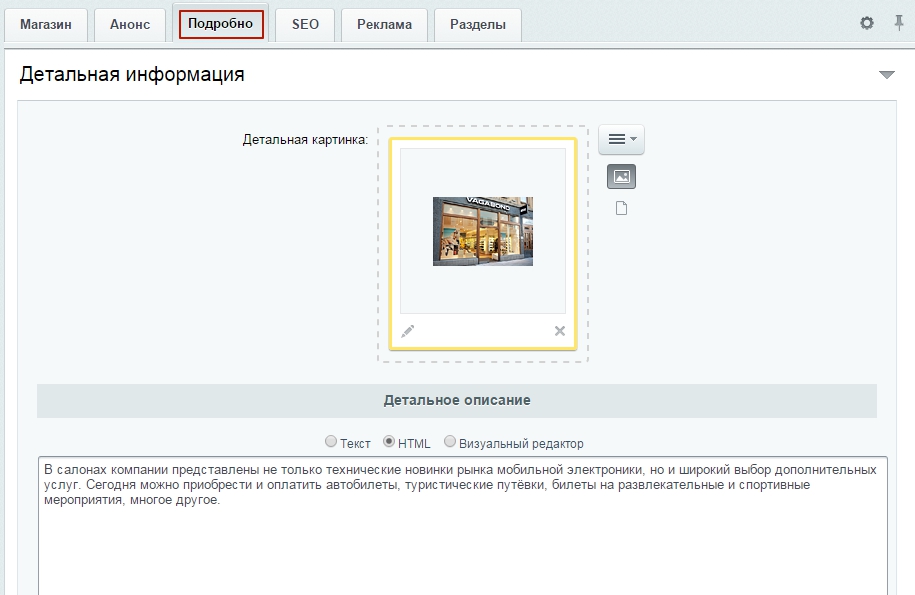The width and height of the screenshot is (915, 595).
Task: Click into the detailed description textarea
Action: tap(463, 525)
